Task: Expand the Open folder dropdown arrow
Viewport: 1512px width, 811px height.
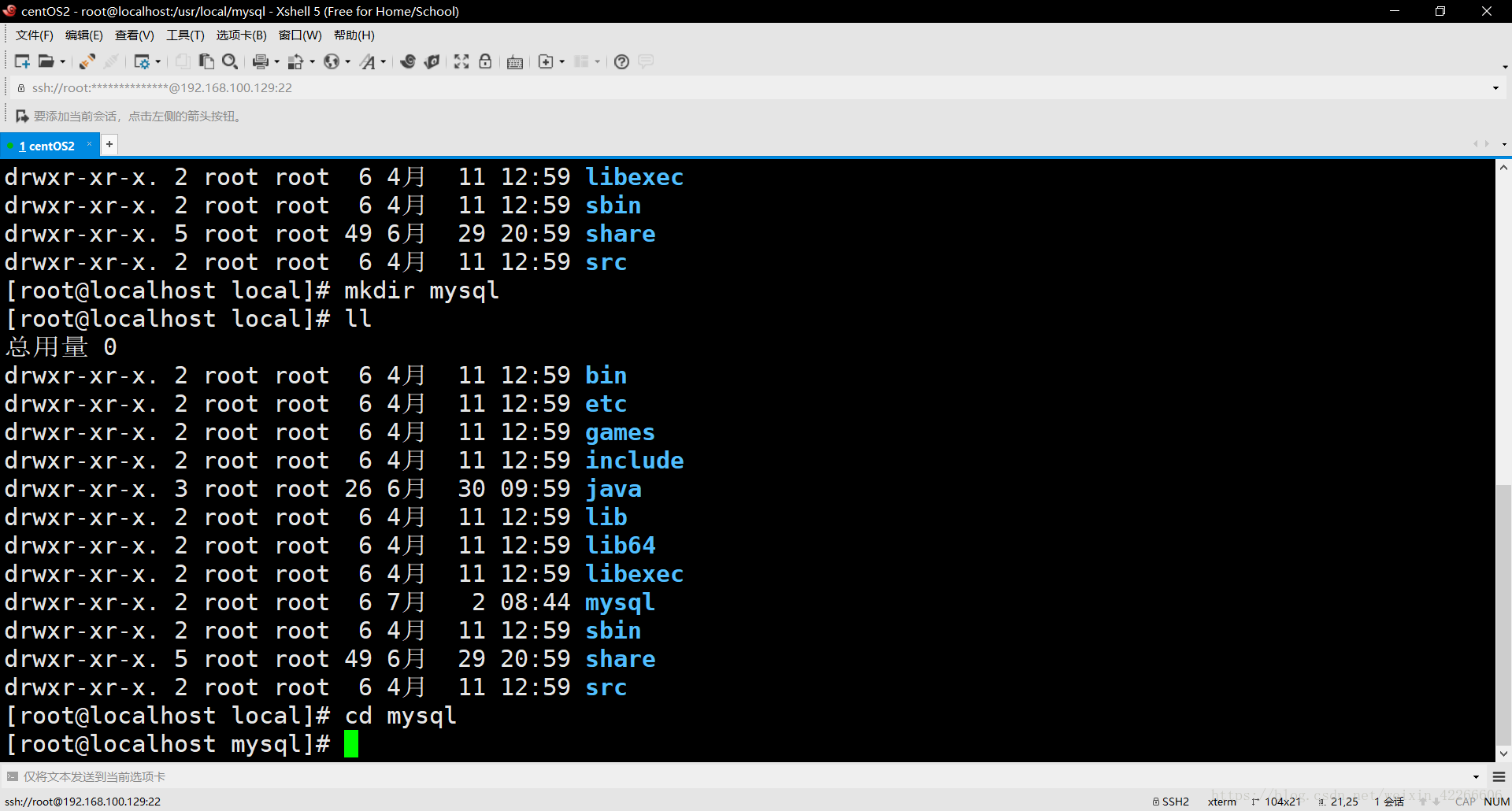Action: click(63, 61)
